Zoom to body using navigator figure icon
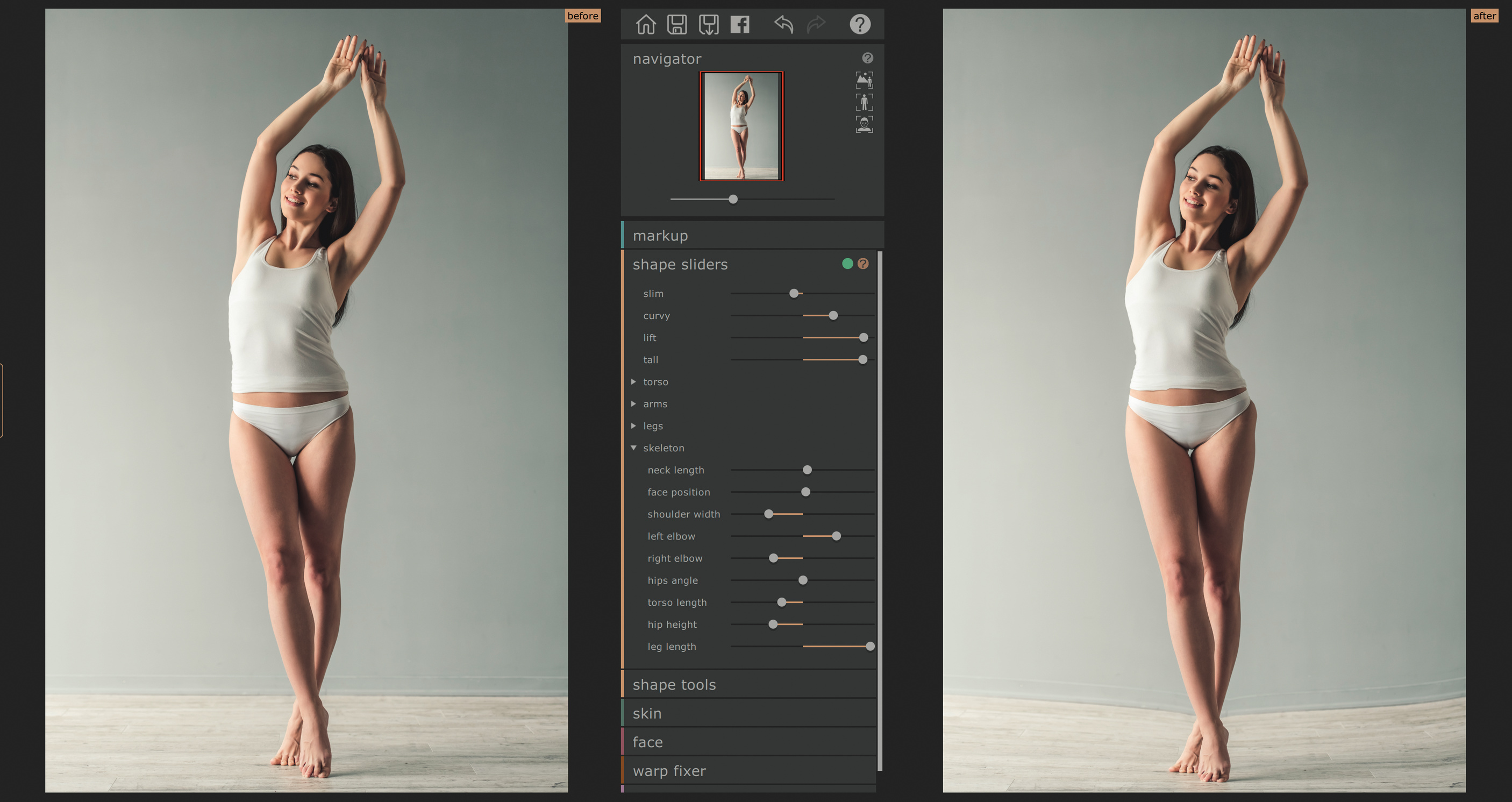 864,102
